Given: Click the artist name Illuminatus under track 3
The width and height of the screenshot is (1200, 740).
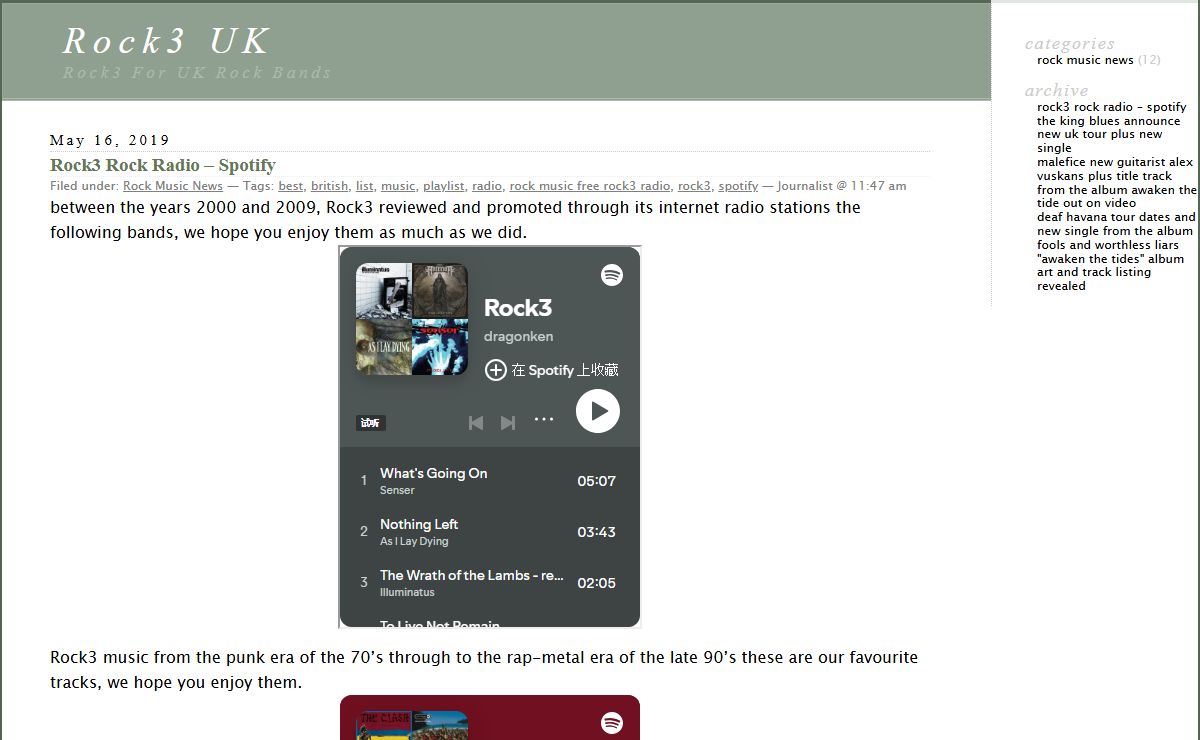Looking at the screenshot, I should 407,593.
